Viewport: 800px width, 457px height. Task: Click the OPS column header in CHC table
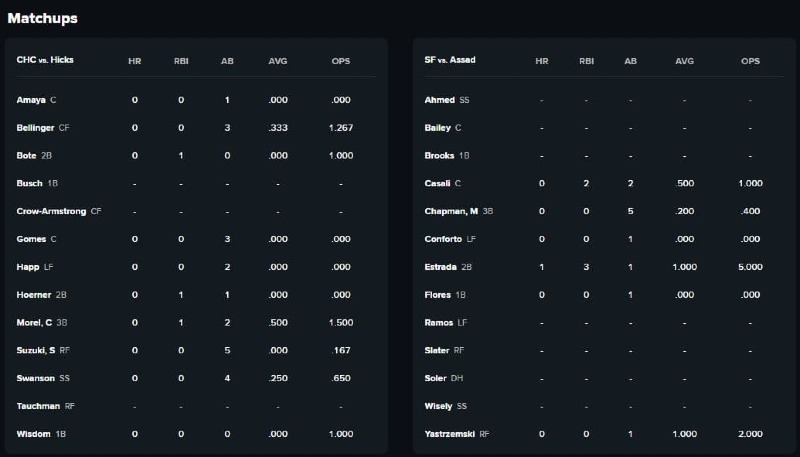point(341,61)
